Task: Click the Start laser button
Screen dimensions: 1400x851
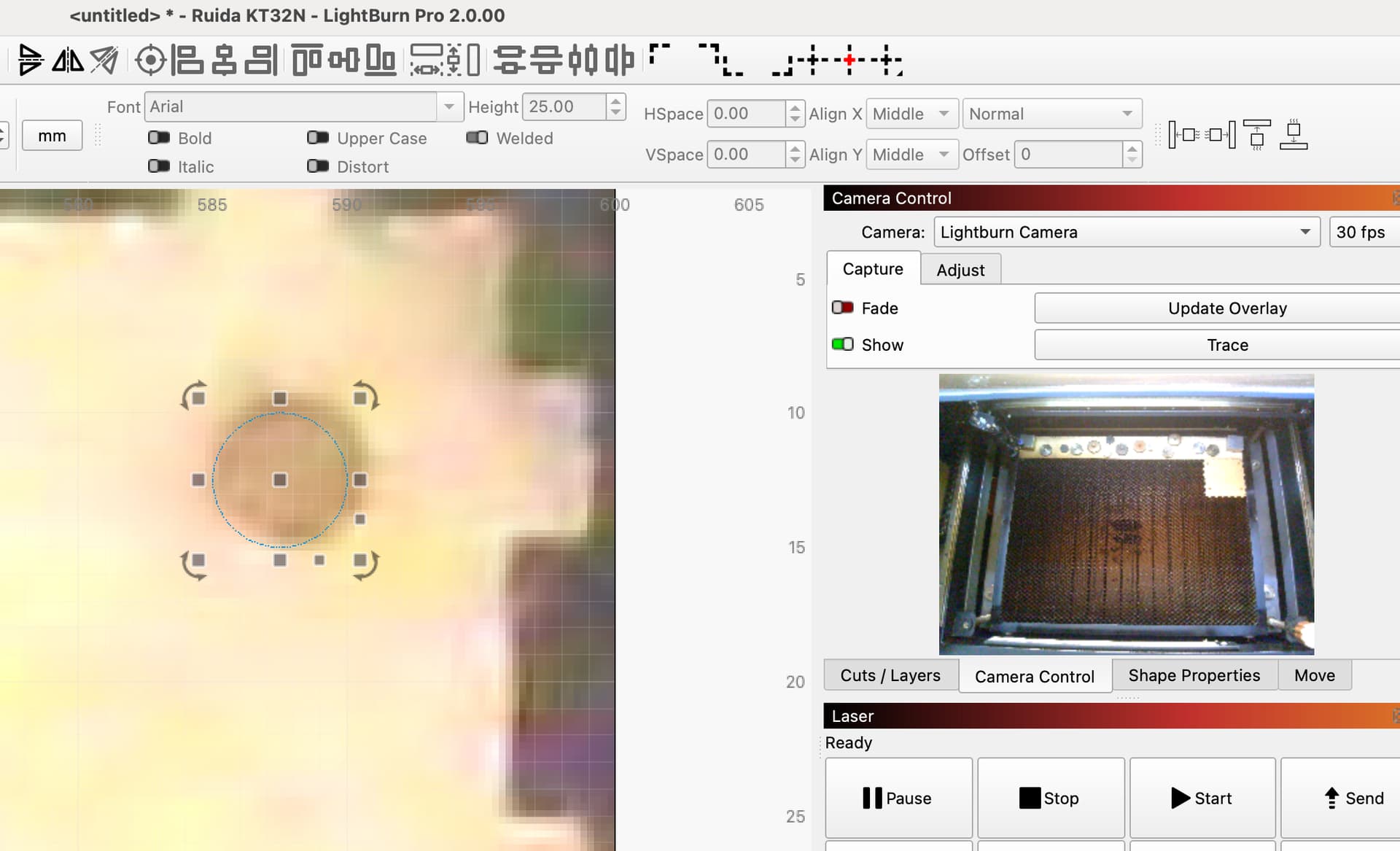Action: (x=1202, y=798)
